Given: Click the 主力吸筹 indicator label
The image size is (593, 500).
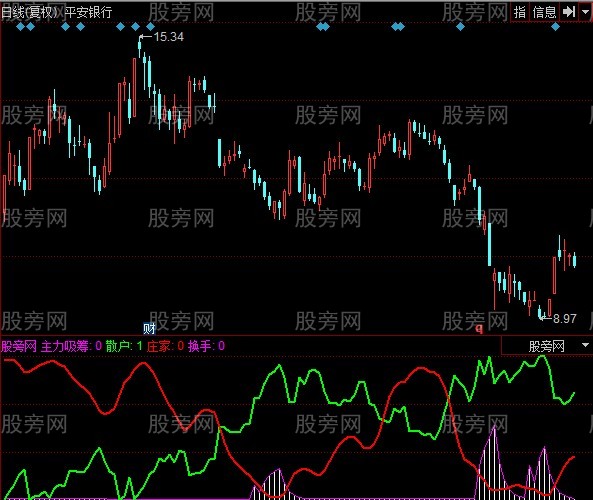Looking at the screenshot, I should click(x=65, y=346).
